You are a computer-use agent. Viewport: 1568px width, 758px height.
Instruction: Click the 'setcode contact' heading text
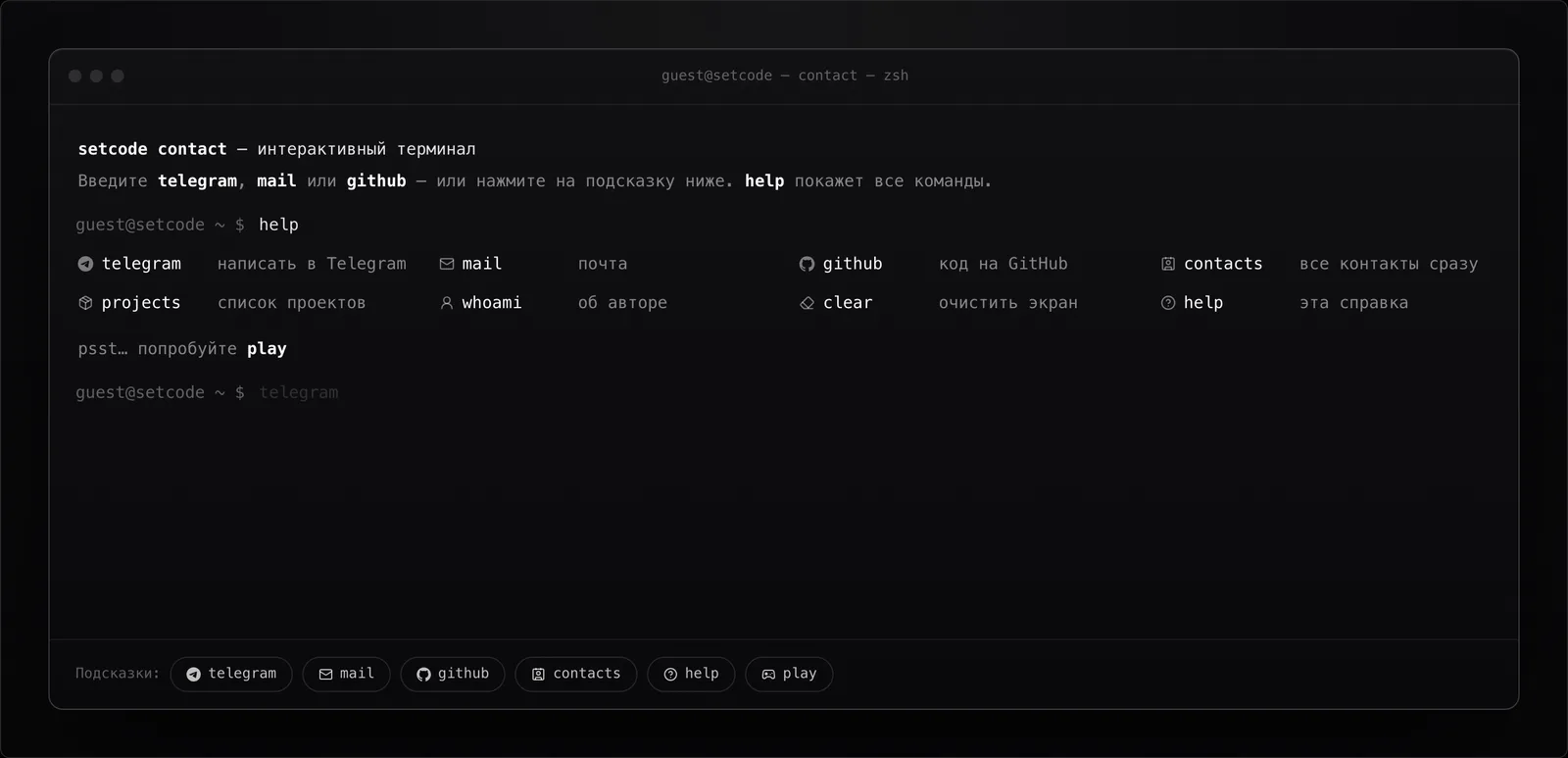[152, 149]
